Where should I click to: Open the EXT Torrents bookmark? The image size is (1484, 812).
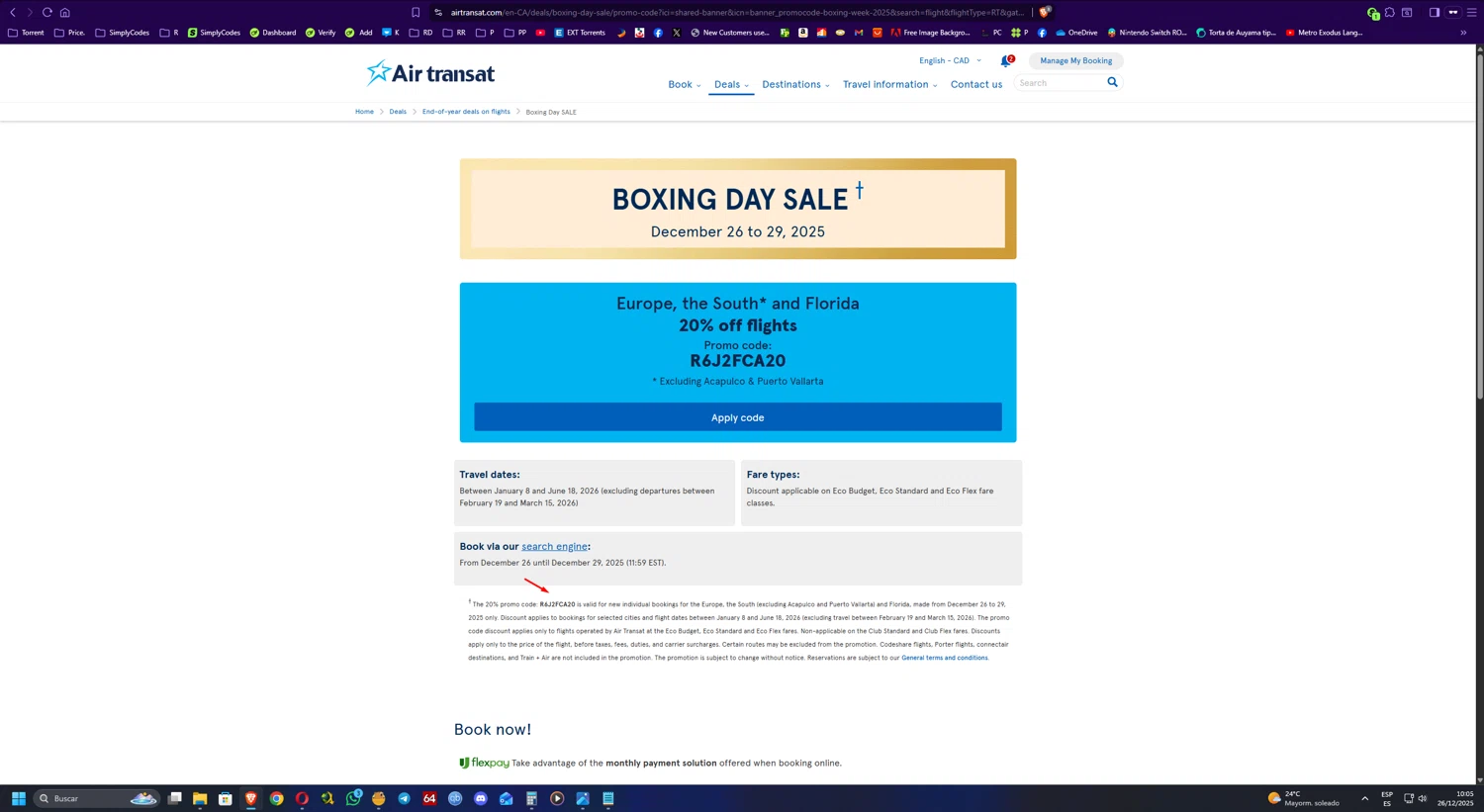(x=579, y=33)
